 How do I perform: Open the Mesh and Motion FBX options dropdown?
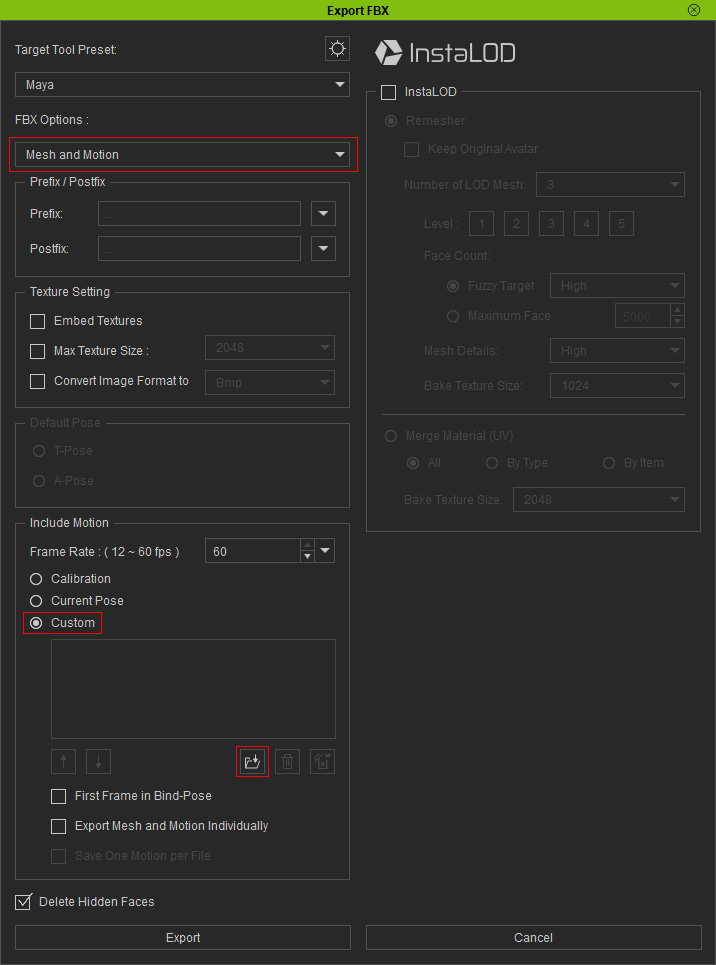[184, 155]
